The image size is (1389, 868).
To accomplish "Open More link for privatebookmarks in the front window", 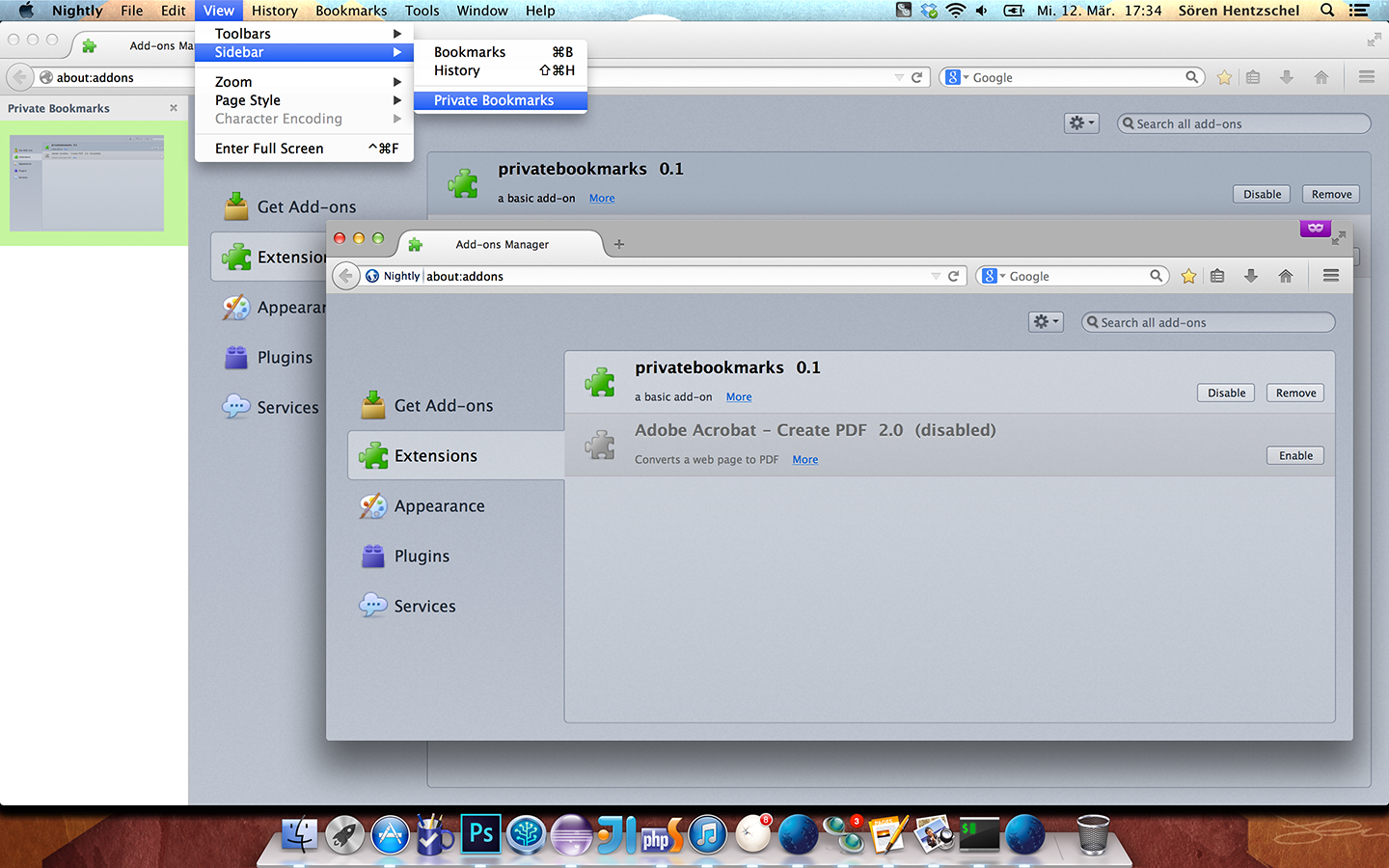I will pyautogui.click(x=739, y=397).
